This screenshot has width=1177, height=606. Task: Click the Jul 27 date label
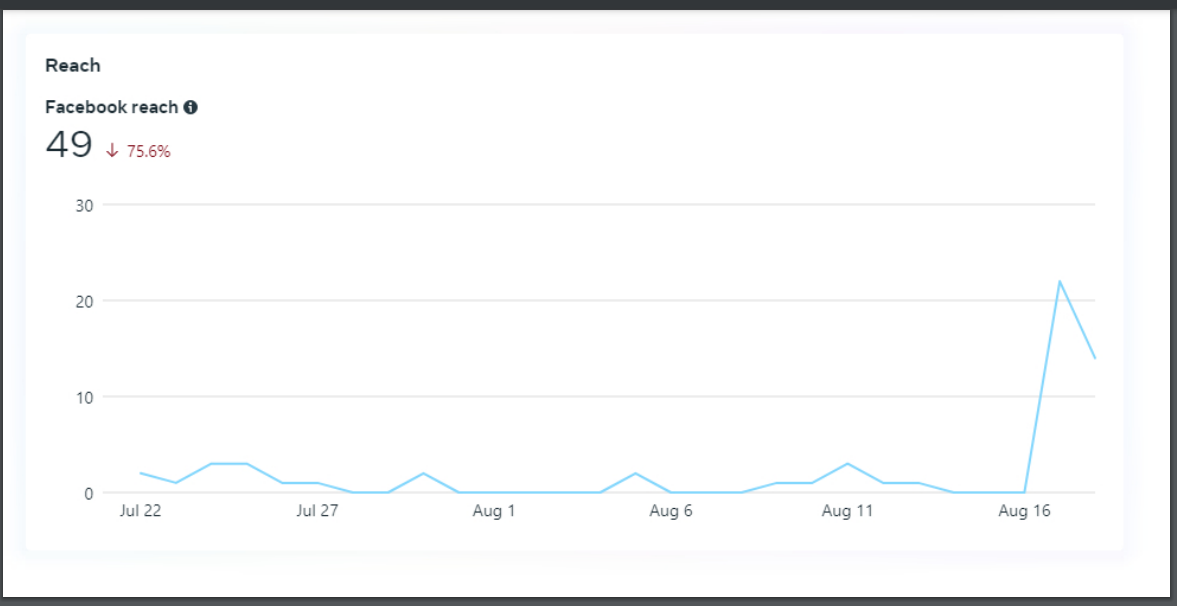[318, 511]
